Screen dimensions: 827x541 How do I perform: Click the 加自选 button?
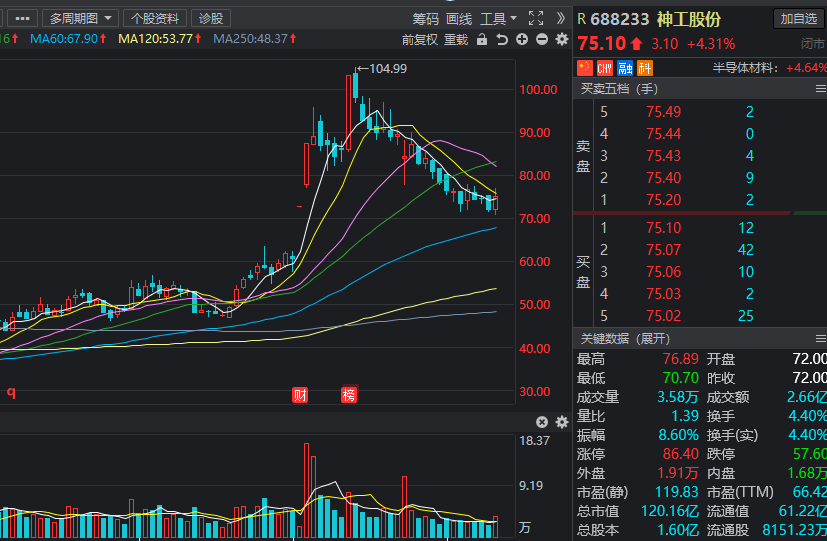(799, 18)
